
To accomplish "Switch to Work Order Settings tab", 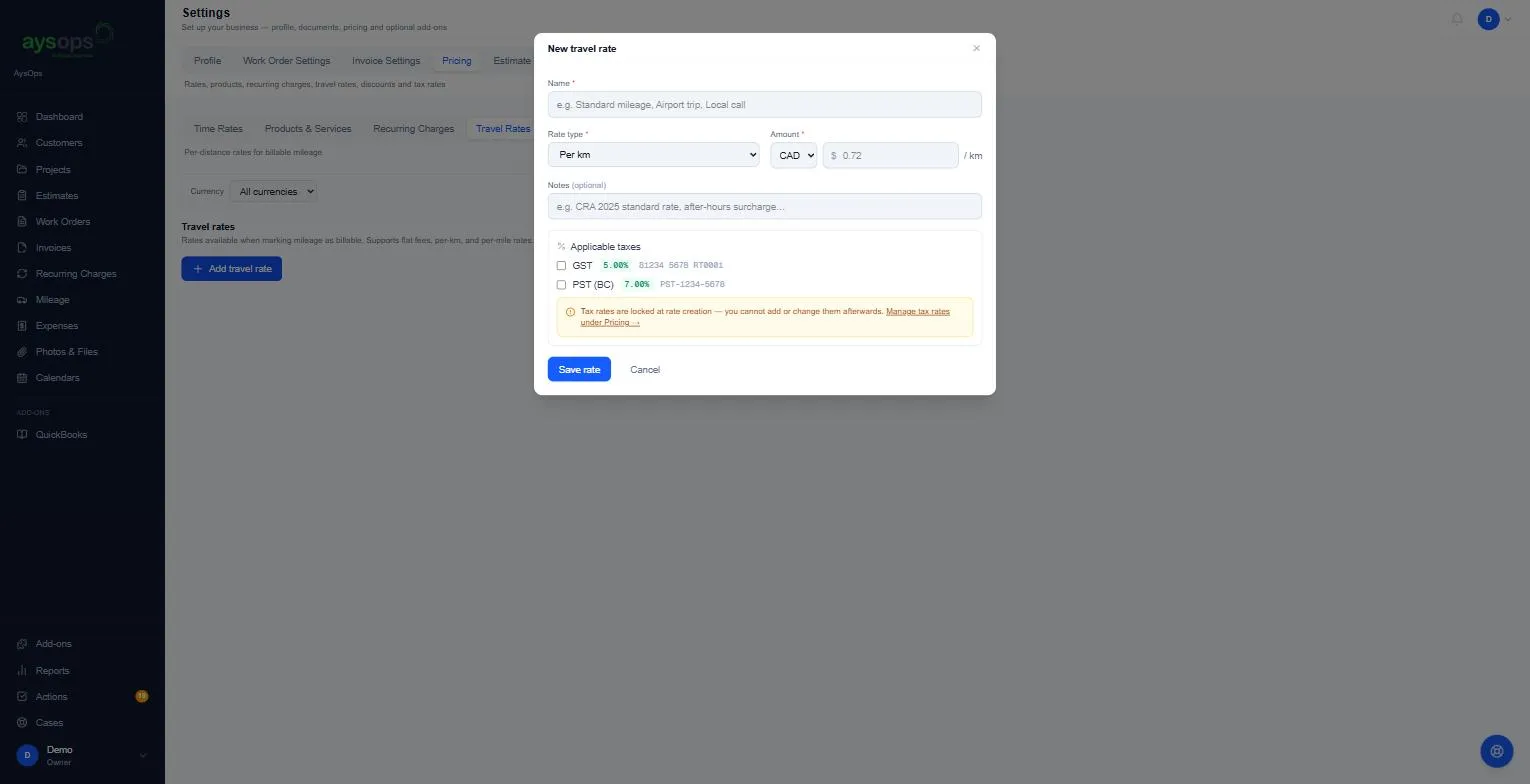I will tap(286, 61).
